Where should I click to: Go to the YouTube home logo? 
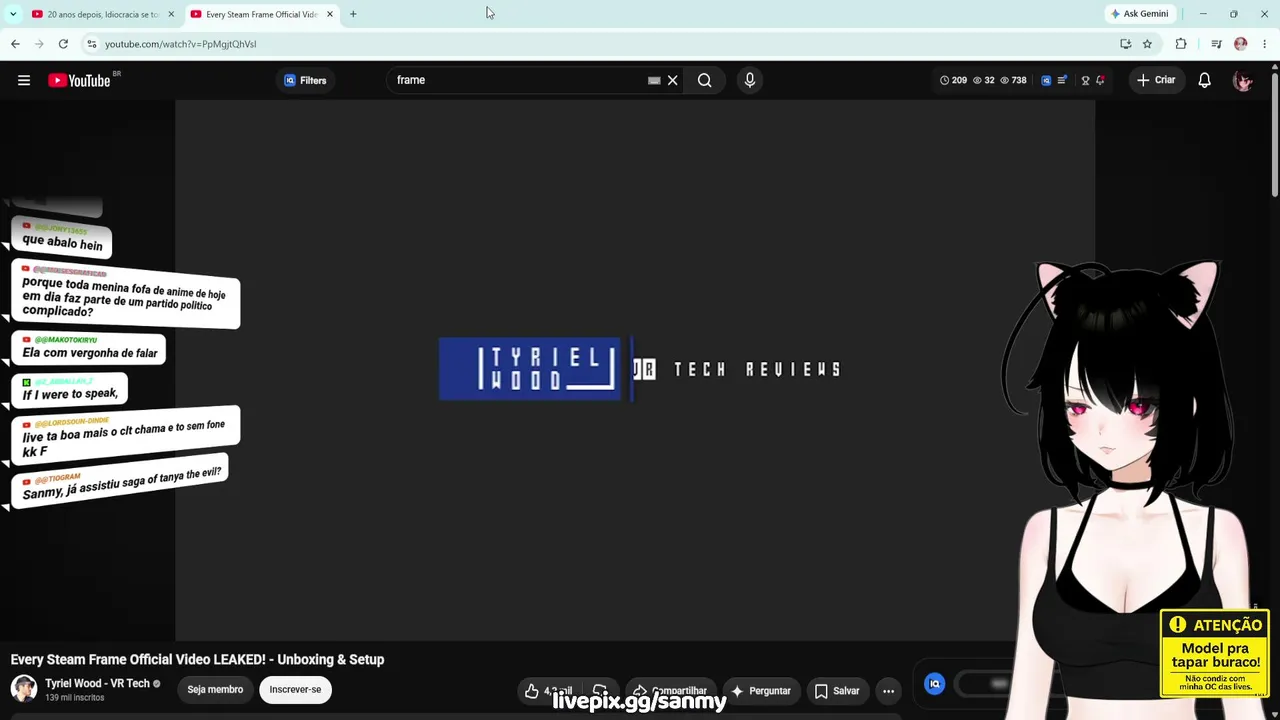tap(79, 80)
